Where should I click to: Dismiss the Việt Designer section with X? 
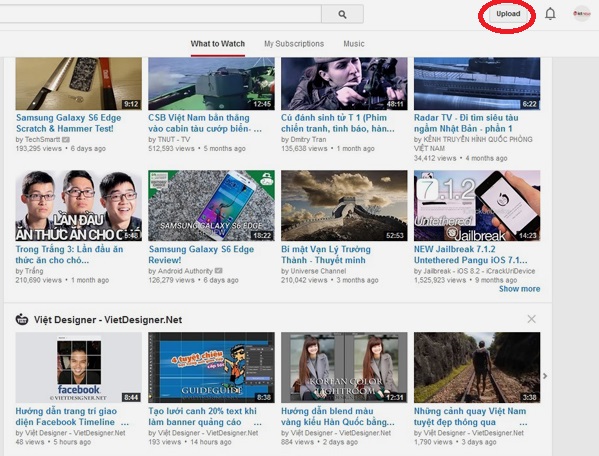[531, 319]
